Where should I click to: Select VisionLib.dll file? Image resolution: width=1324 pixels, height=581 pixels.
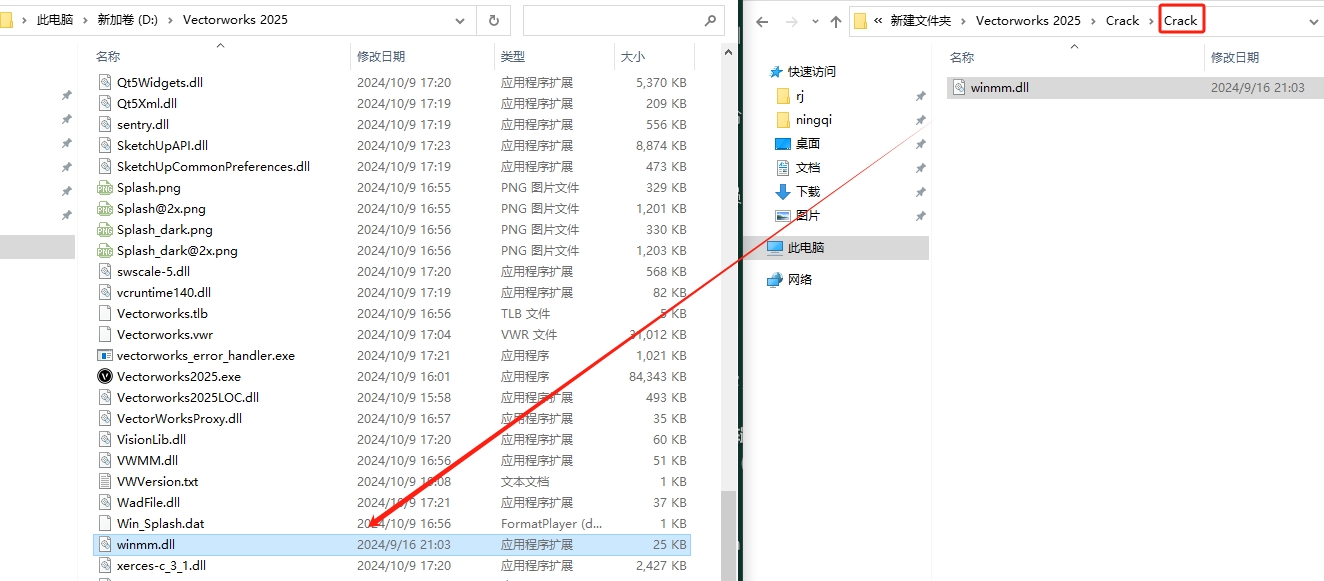tap(151, 439)
